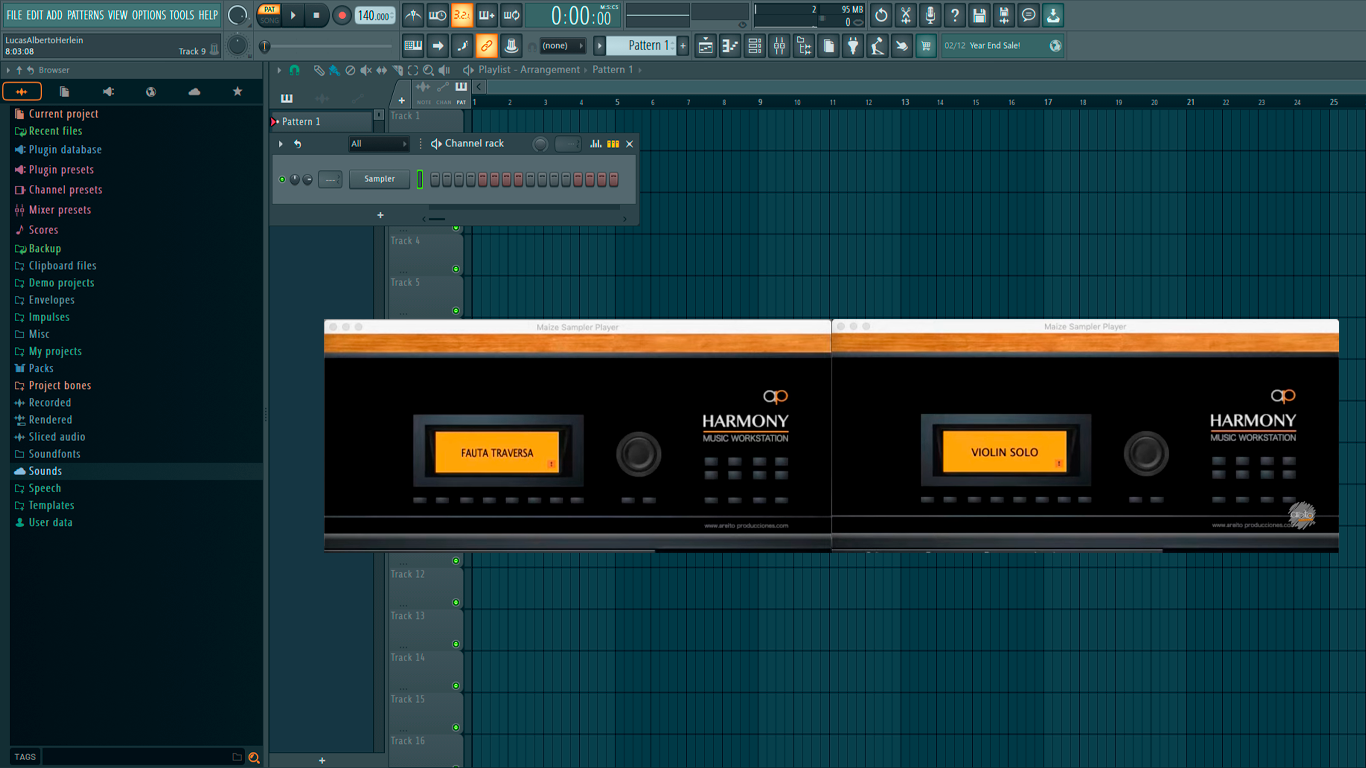The width and height of the screenshot is (1366, 768).
Task: Open the Piano roll view icon
Action: pyautogui.click(x=730, y=45)
